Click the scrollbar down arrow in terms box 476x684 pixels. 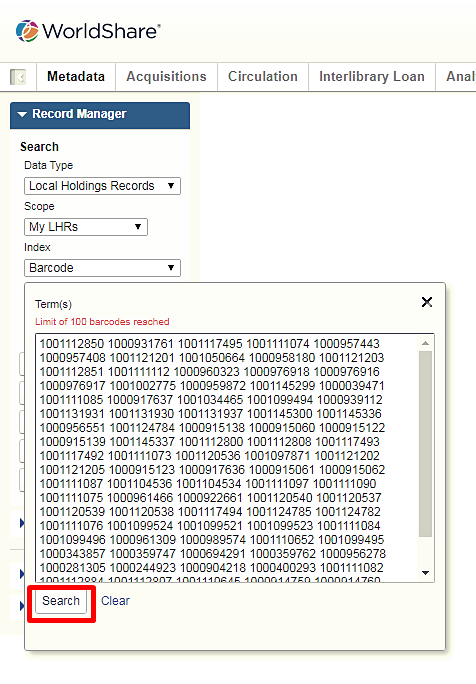[425, 573]
